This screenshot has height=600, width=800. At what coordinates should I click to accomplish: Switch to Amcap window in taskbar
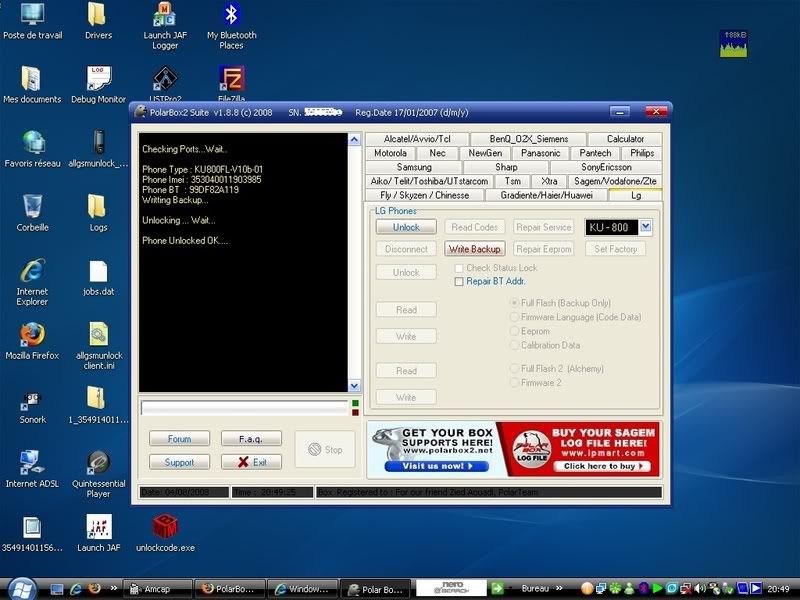[x=158, y=589]
